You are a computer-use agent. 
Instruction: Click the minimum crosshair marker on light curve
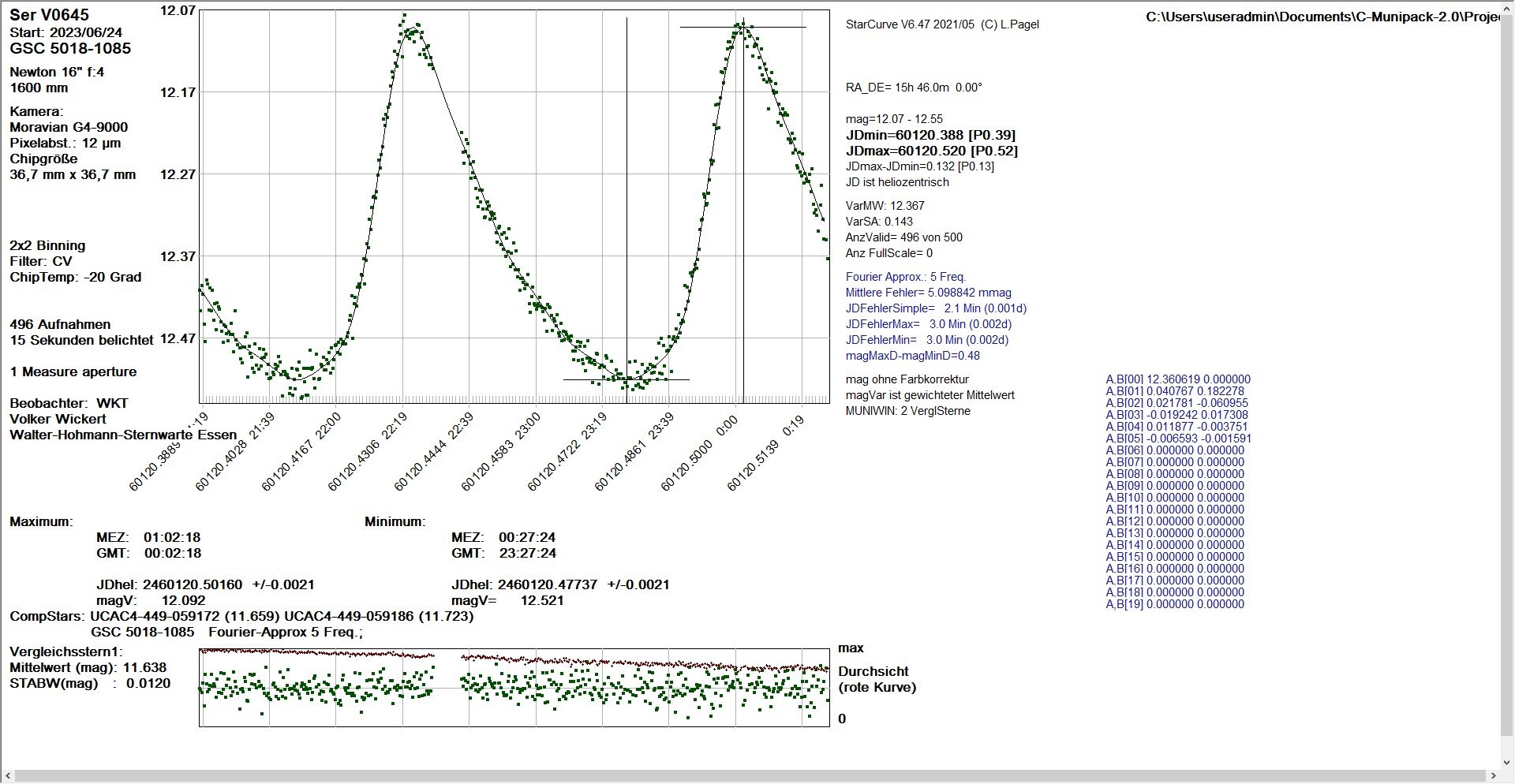[x=627, y=379]
